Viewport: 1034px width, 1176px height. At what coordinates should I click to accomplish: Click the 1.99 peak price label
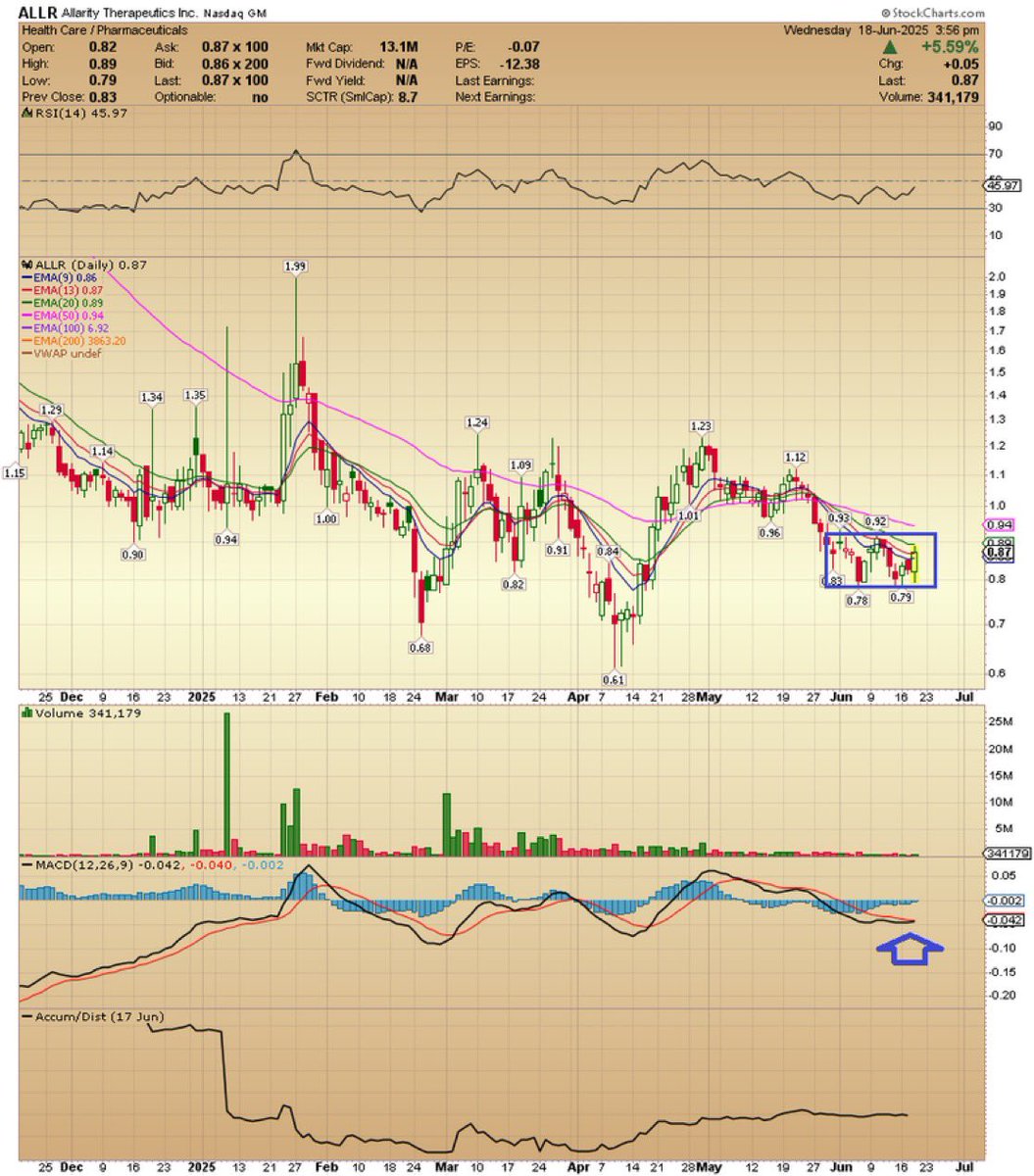[x=294, y=267]
